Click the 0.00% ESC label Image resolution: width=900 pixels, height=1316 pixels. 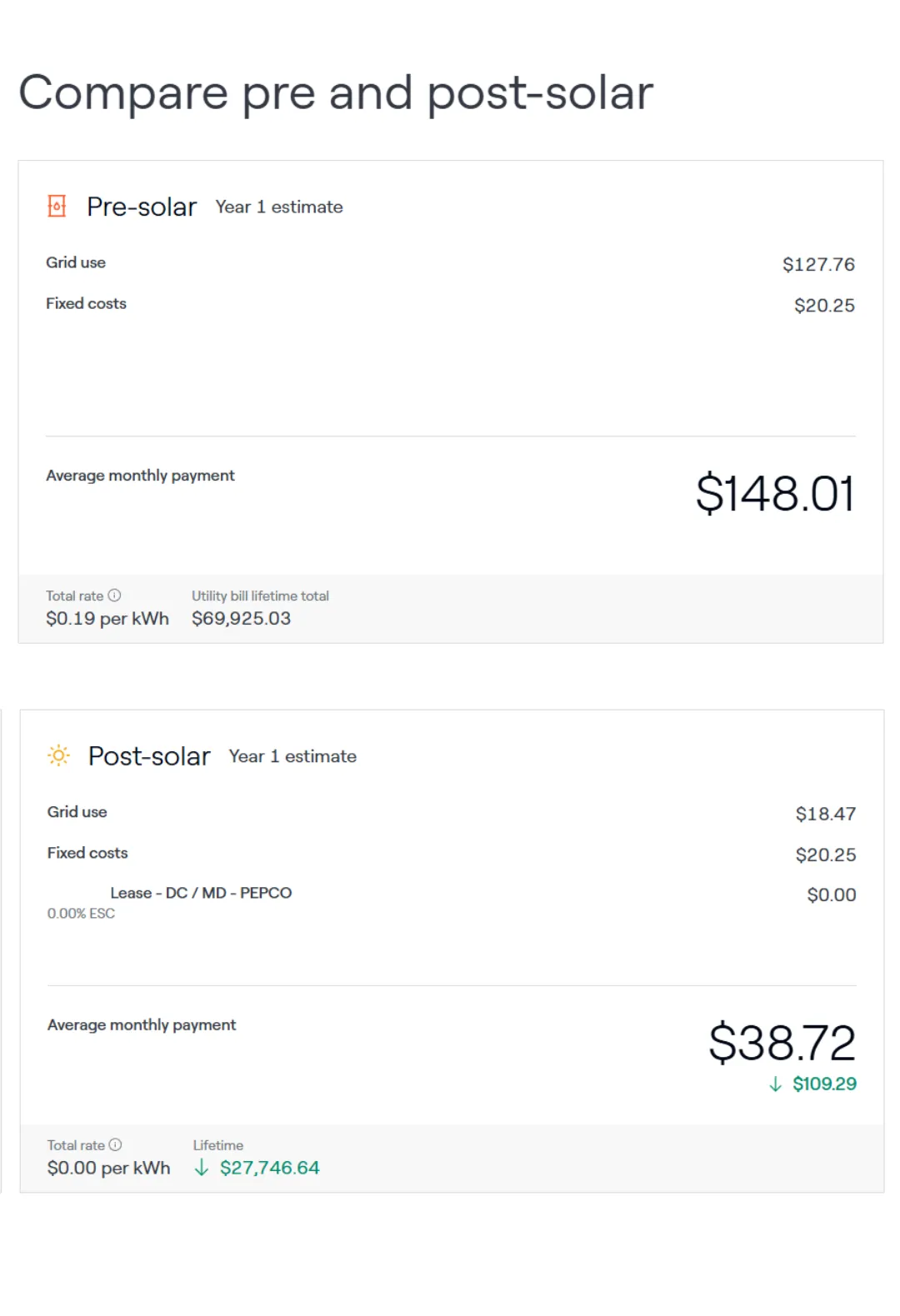(81, 914)
